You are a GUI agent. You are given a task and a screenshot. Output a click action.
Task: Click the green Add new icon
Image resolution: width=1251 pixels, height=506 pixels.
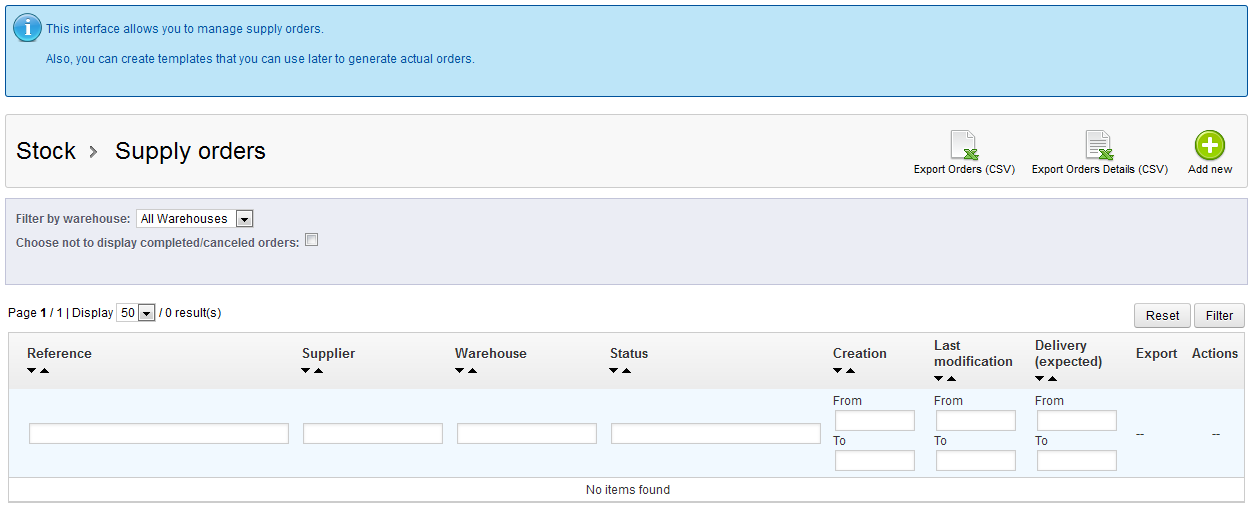click(x=1209, y=146)
